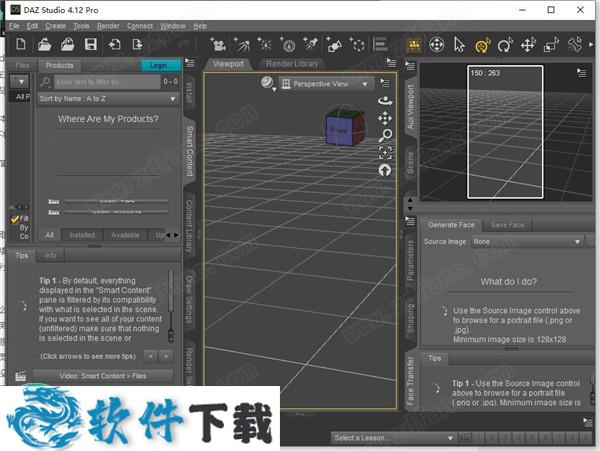Click the Open File folder icon
600x451 pixels.
click(x=44, y=44)
